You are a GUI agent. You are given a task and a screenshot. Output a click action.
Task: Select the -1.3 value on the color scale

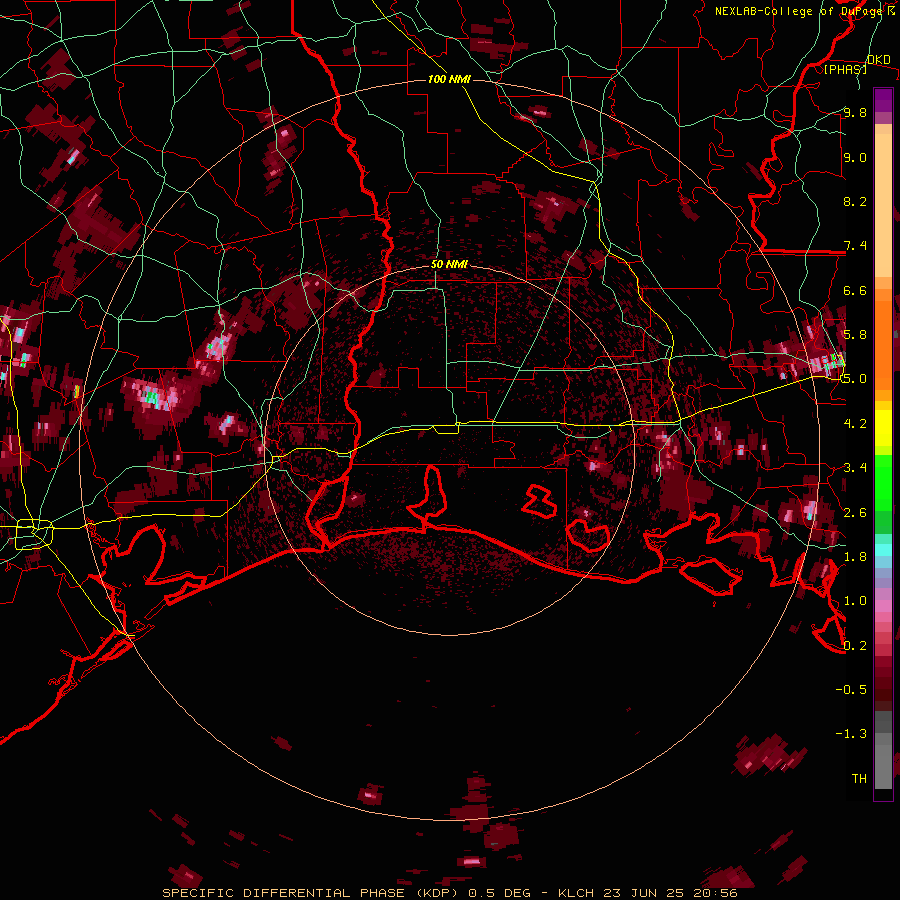851,734
